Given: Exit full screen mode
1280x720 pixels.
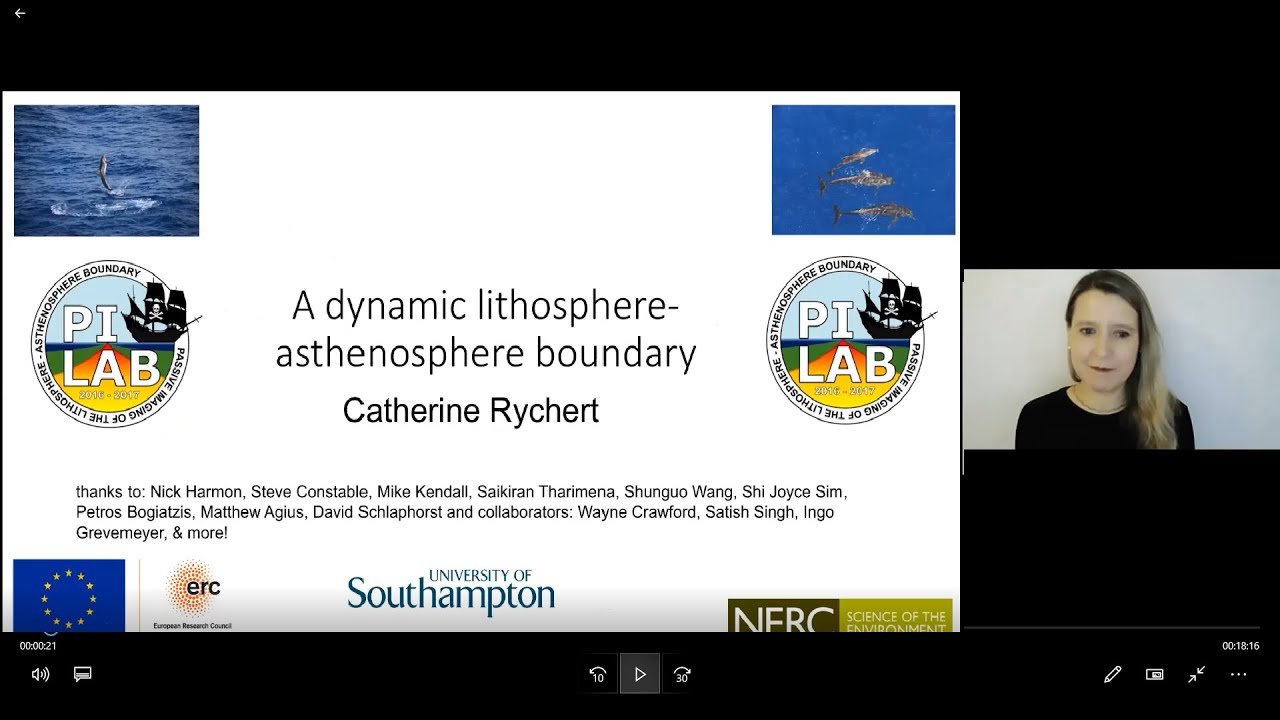Looking at the screenshot, I should click(x=1196, y=674).
